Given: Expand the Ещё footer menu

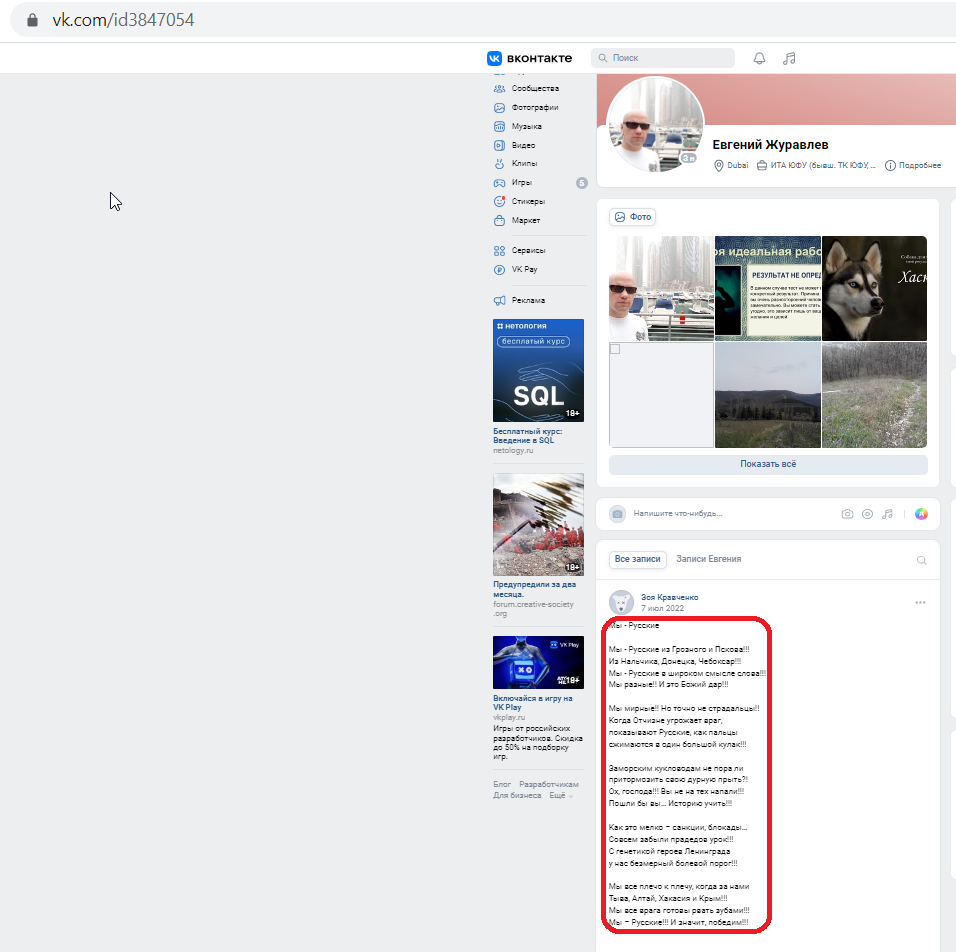Looking at the screenshot, I should click(561, 796).
